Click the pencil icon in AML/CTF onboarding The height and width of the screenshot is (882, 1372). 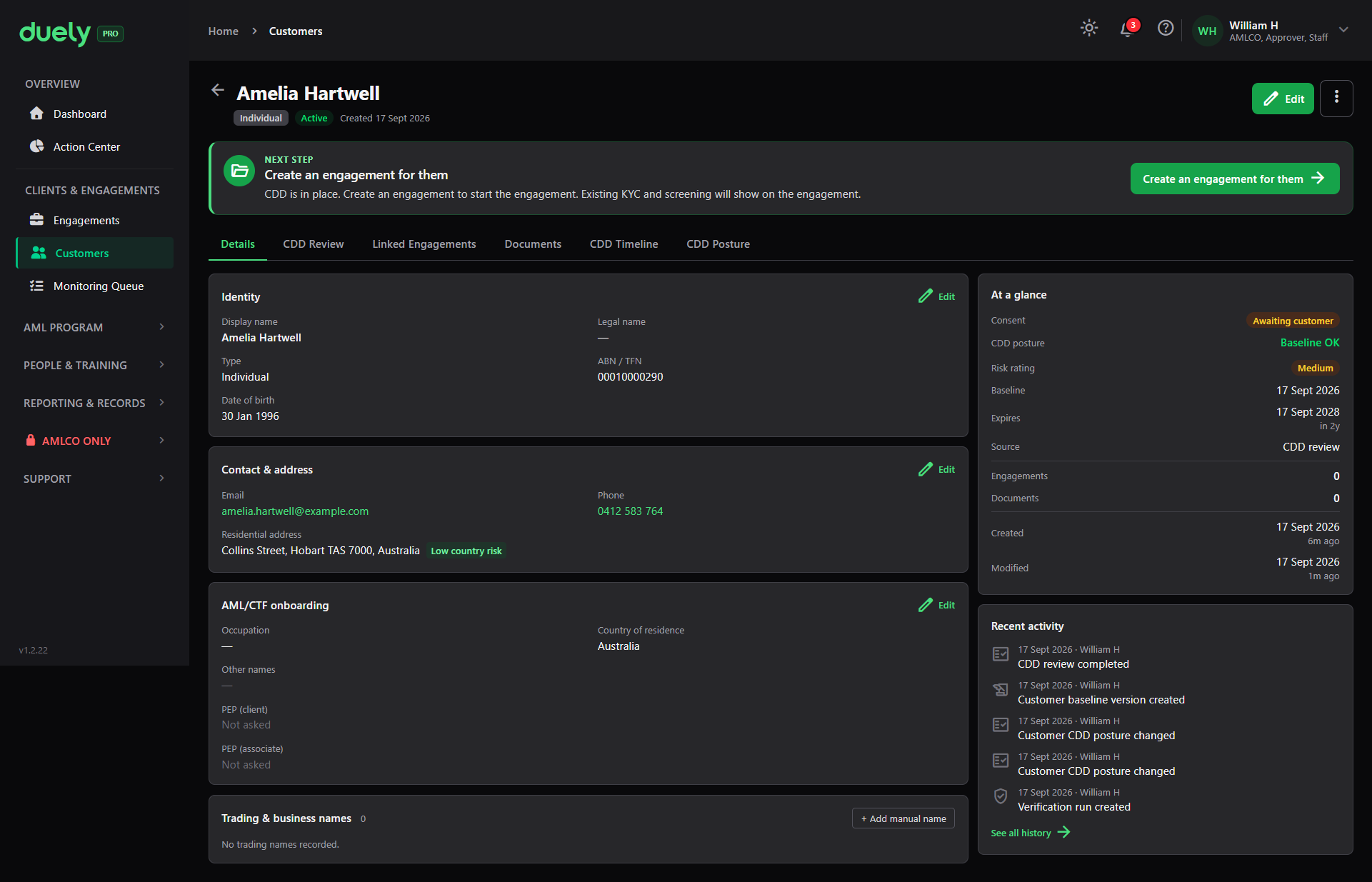coord(926,604)
